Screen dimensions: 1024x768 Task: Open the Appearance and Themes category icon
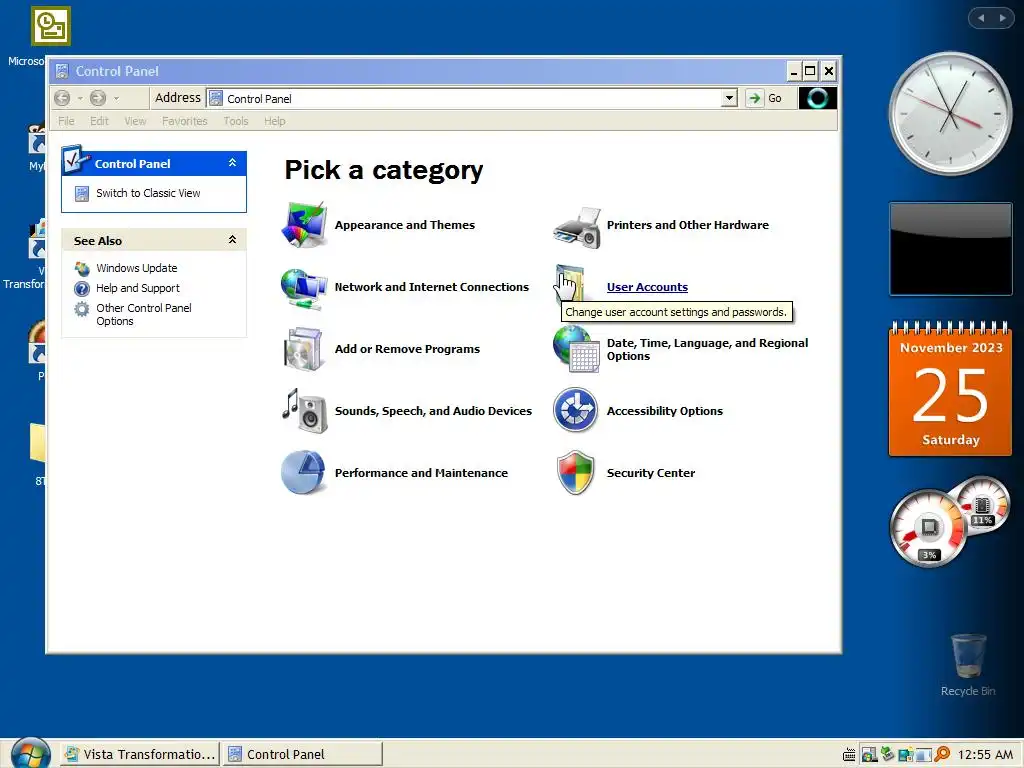tap(304, 225)
